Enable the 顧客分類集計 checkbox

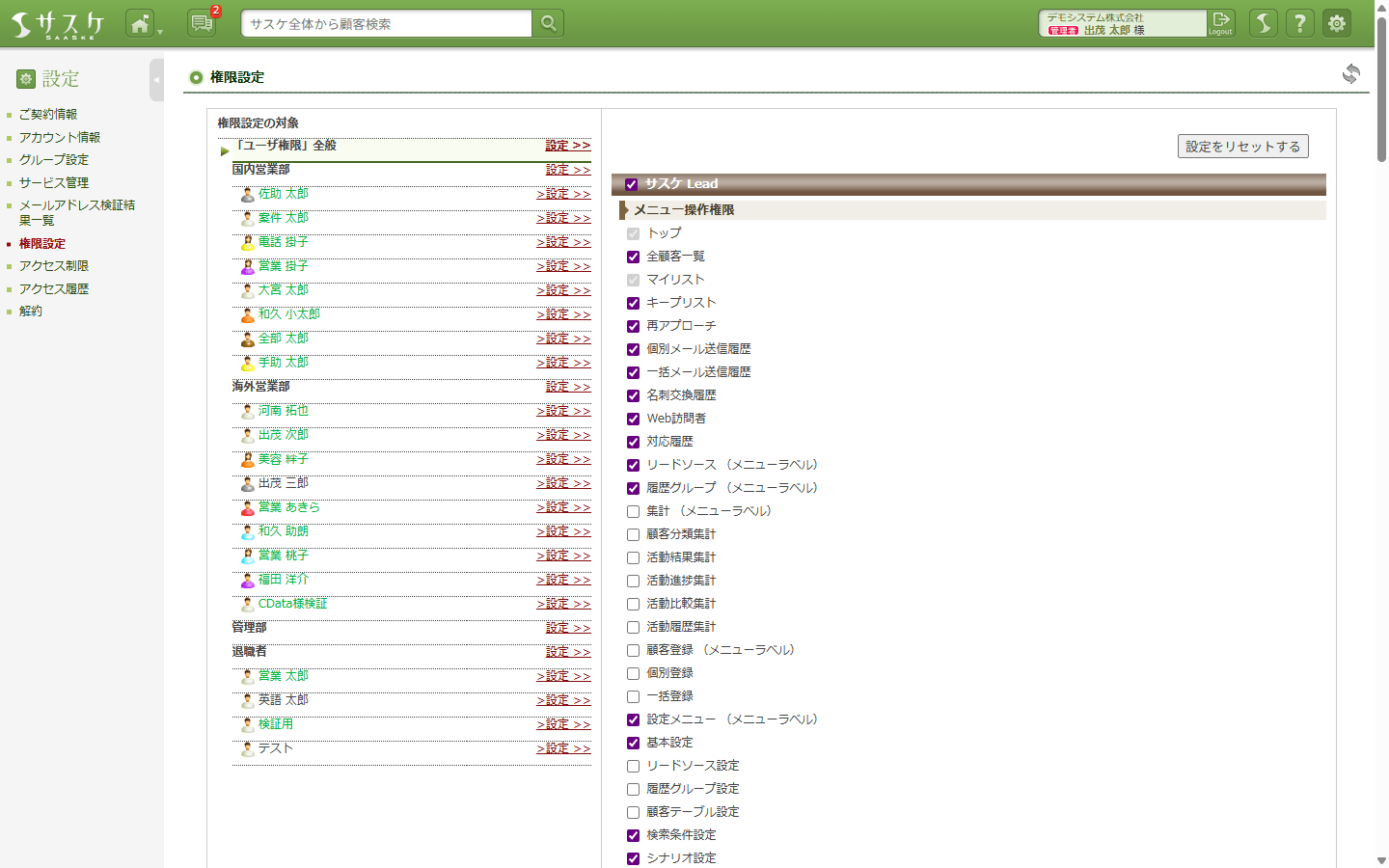pyautogui.click(x=634, y=534)
